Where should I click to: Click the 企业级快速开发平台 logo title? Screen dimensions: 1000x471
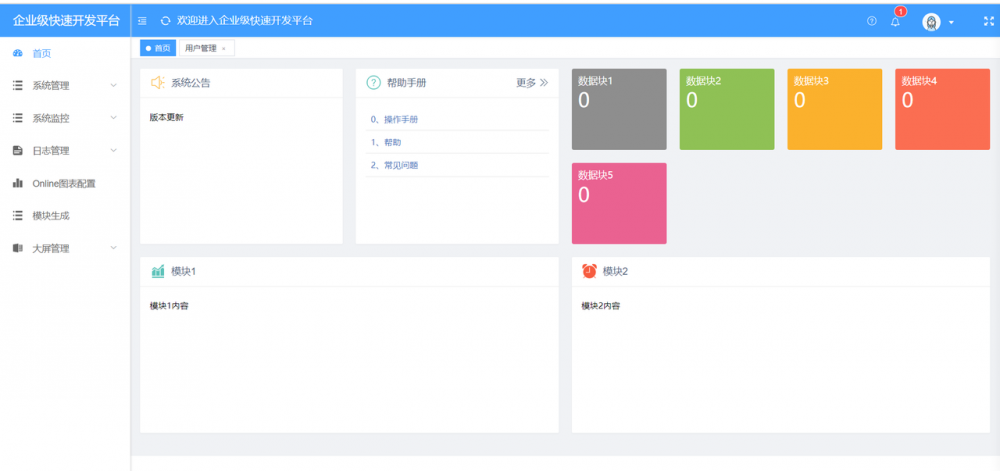[66, 21]
